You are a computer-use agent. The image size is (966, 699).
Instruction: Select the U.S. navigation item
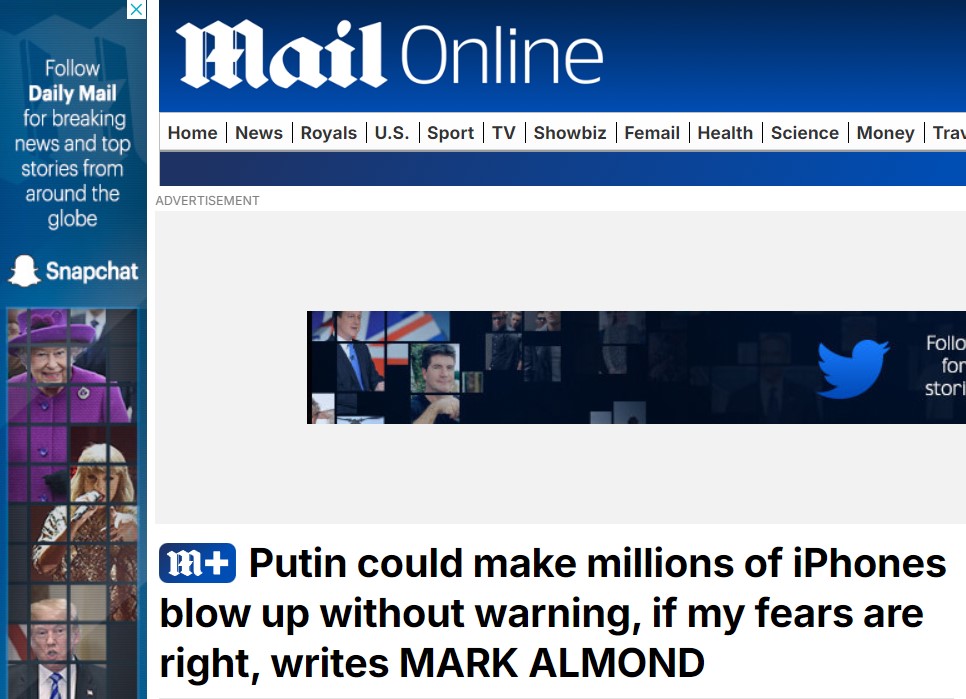392,133
